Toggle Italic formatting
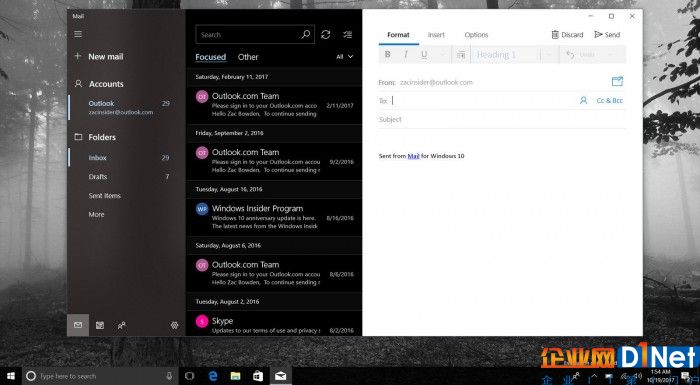This screenshot has width=700, height=385. pos(406,54)
